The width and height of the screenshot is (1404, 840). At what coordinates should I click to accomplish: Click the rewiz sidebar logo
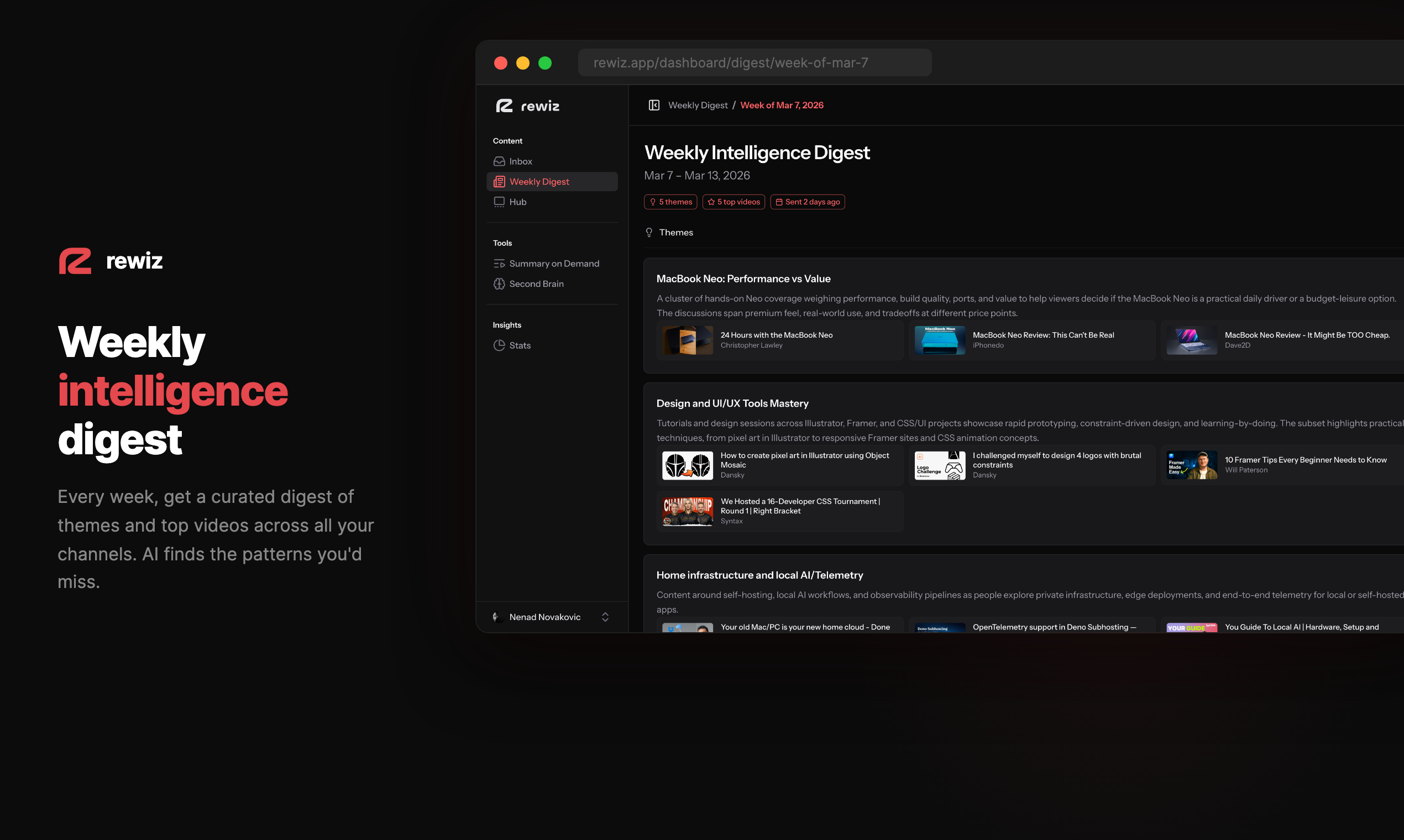[528, 106]
